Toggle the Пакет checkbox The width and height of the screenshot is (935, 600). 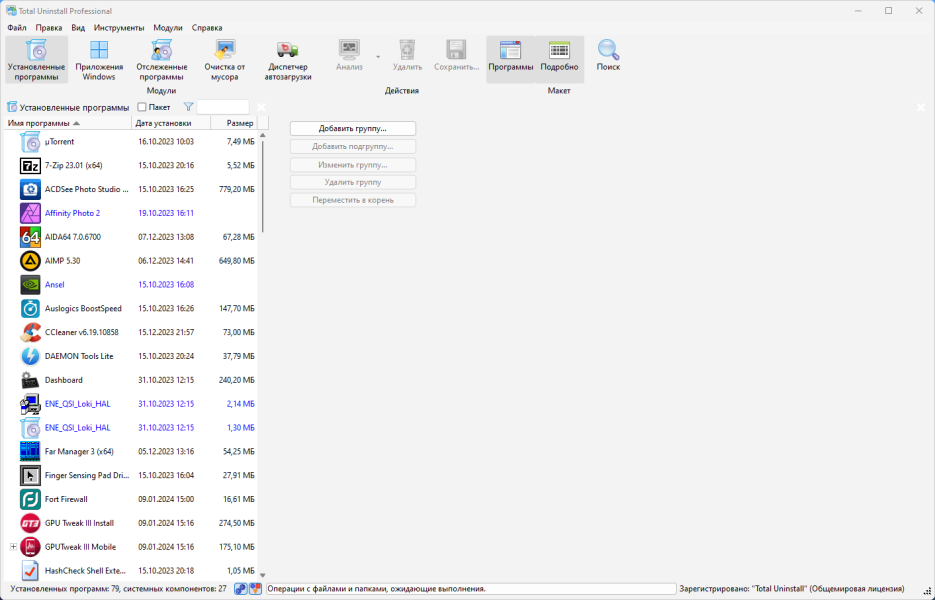(x=142, y=107)
